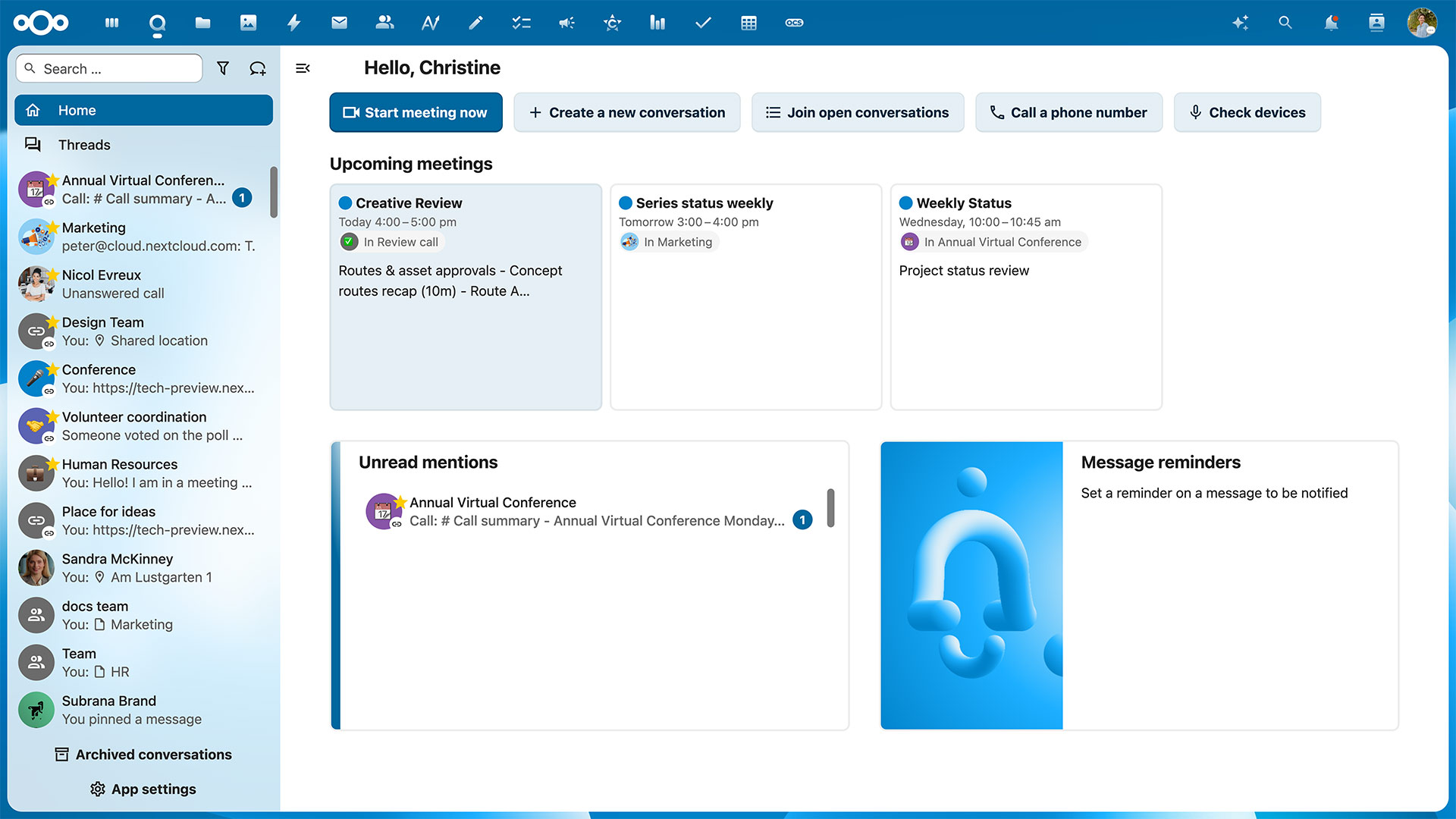Select the Threads navigation item

click(x=84, y=145)
